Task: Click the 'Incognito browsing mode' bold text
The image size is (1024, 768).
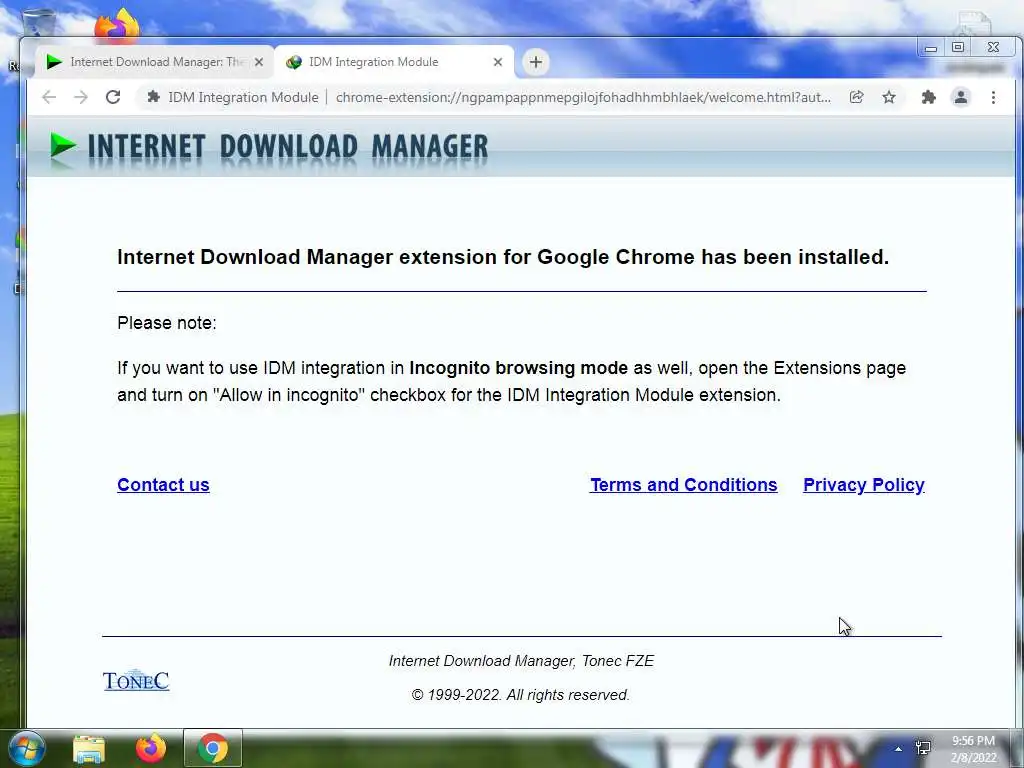Action: click(x=519, y=368)
